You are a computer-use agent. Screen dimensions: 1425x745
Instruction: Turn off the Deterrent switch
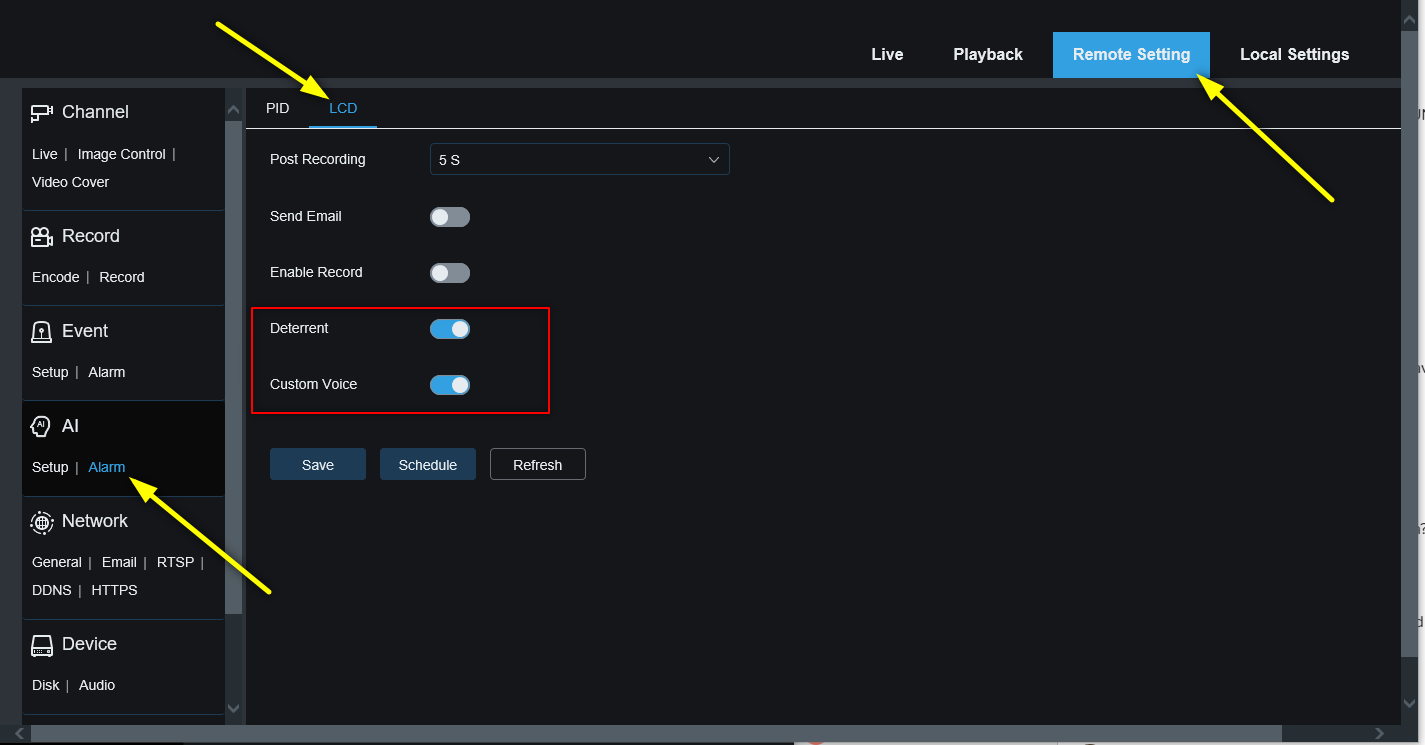tap(450, 329)
